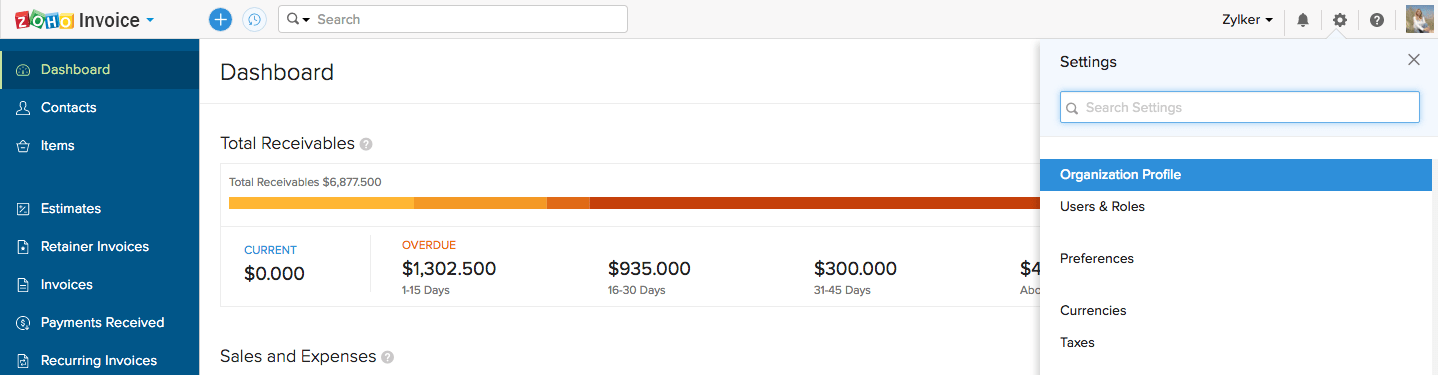
Task: Close the Settings panel
Action: pyautogui.click(x=1414, y=60)
